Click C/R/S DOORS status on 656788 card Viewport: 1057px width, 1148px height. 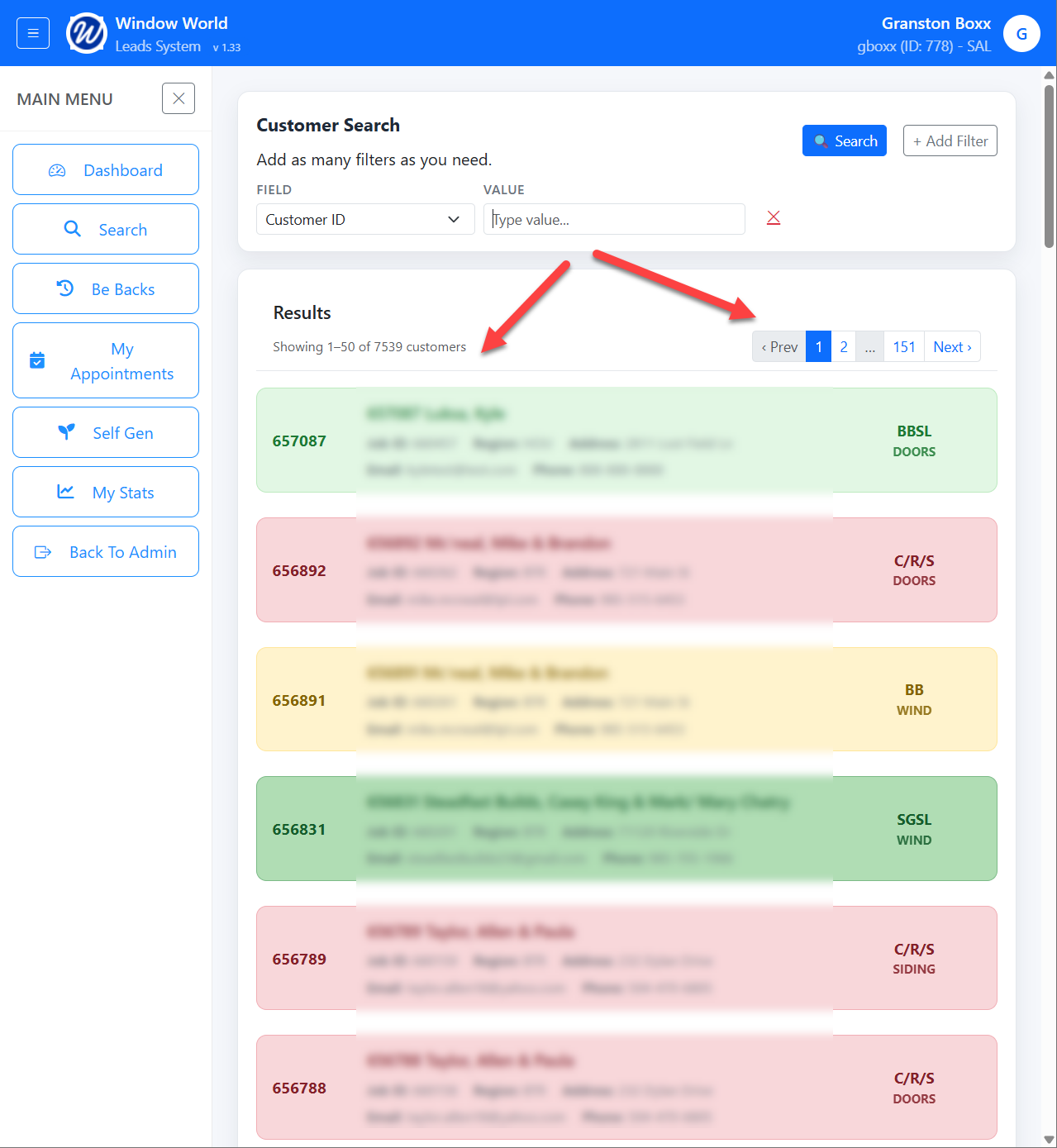[x=914, y=1088]
